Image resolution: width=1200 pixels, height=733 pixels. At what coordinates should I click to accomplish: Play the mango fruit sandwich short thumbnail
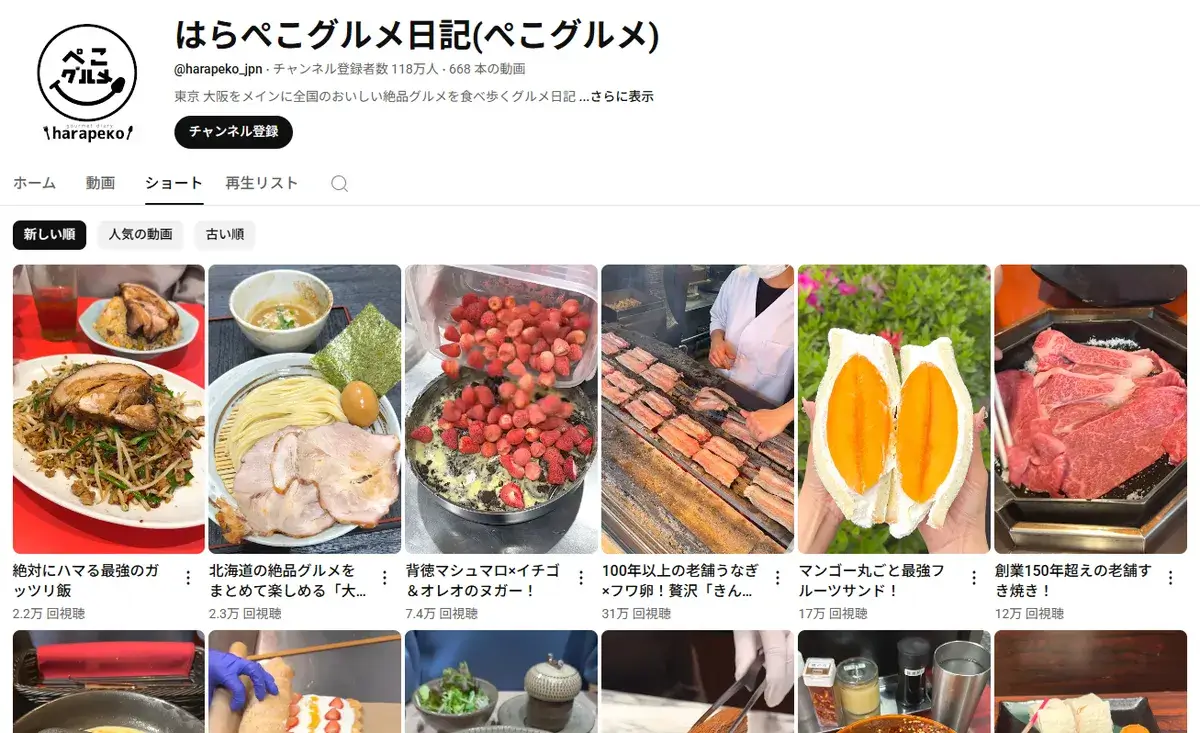894,409
